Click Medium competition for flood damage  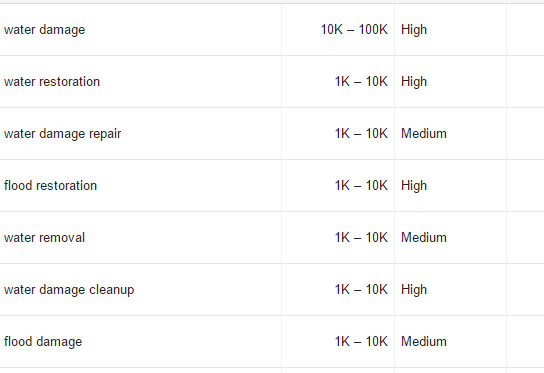click(424, 342)
